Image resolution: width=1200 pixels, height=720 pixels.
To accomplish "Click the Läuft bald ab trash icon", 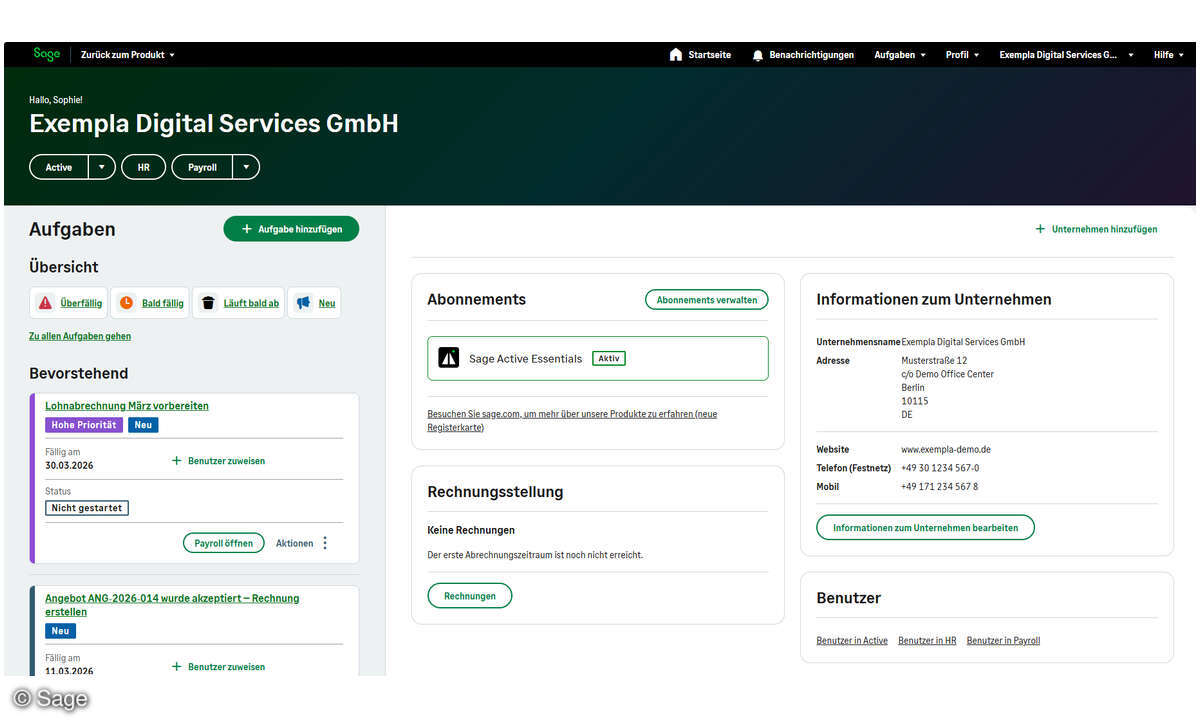I will pos(208,303).
